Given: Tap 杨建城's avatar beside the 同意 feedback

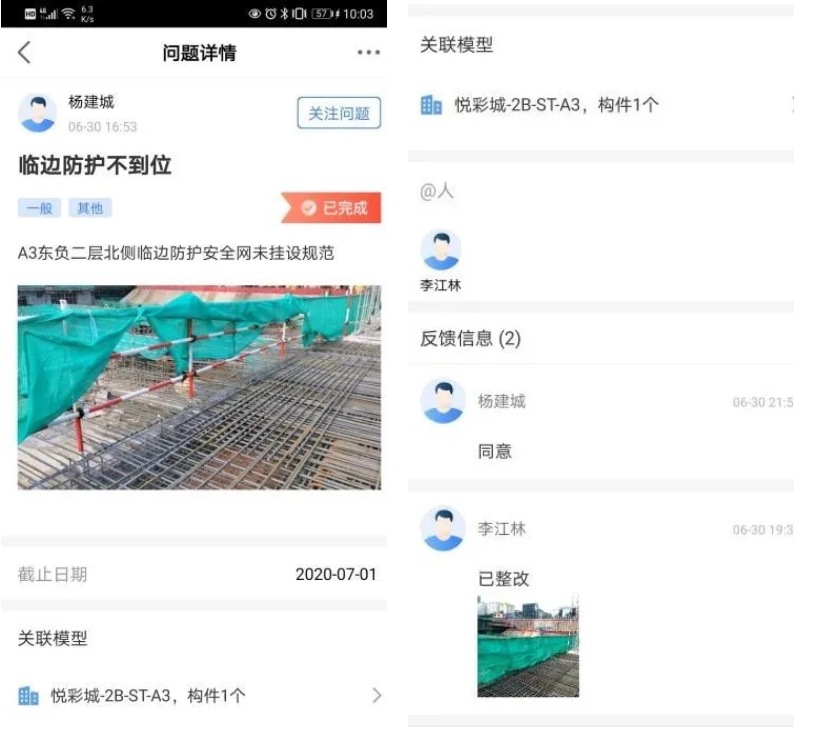Looking at the screenshot, I should click(x=442, y=402).
